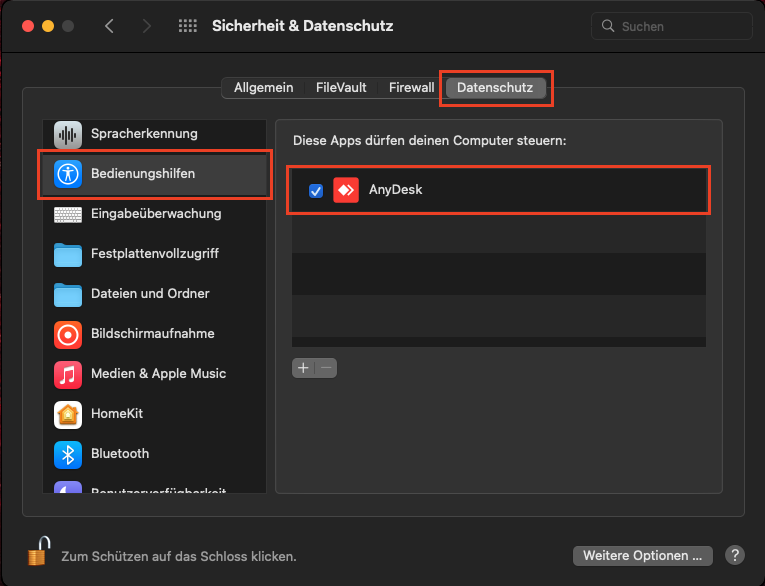Select Bedienungshilfen in the sidebar
Image resolution: width=765 pixels, height=586 pixels.
click(154, 174)
